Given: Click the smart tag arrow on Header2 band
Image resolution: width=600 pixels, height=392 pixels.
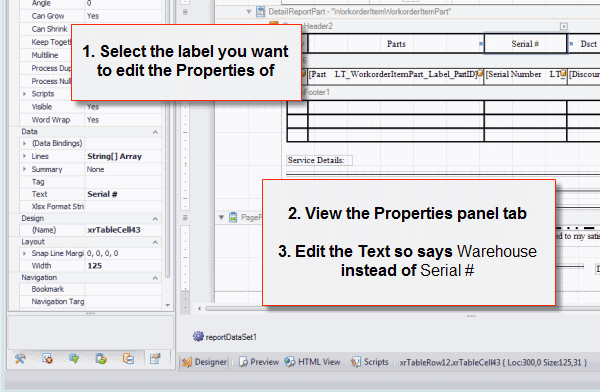Looking at the screenshot, I should (563, 26).
